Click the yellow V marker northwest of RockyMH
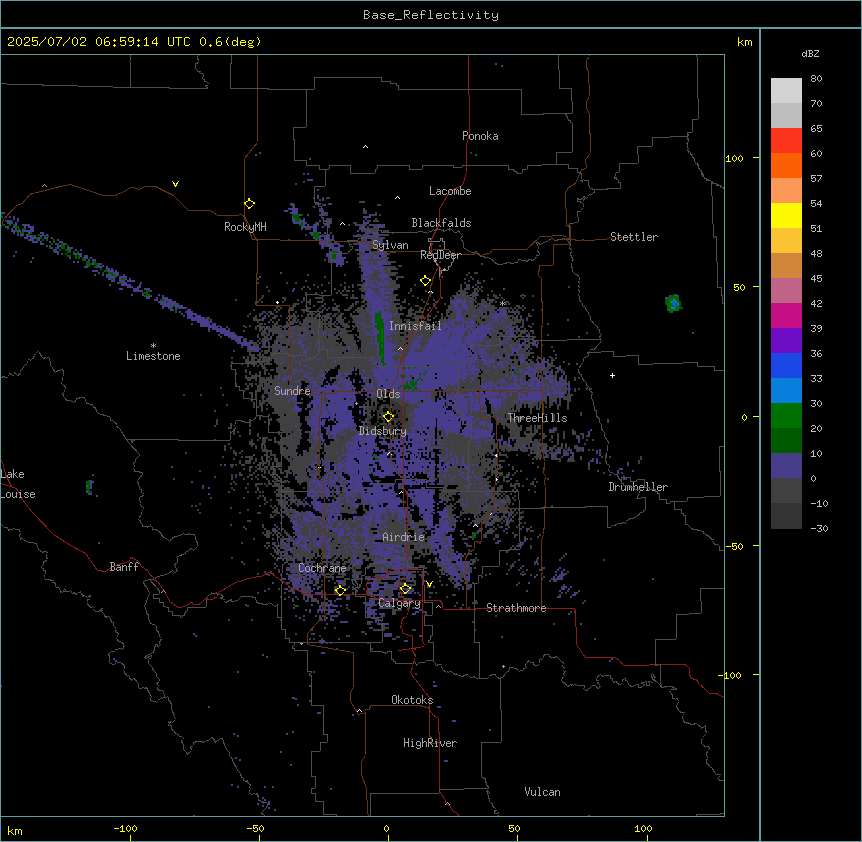Screen dimensions: 862x842 coord(175,184)
